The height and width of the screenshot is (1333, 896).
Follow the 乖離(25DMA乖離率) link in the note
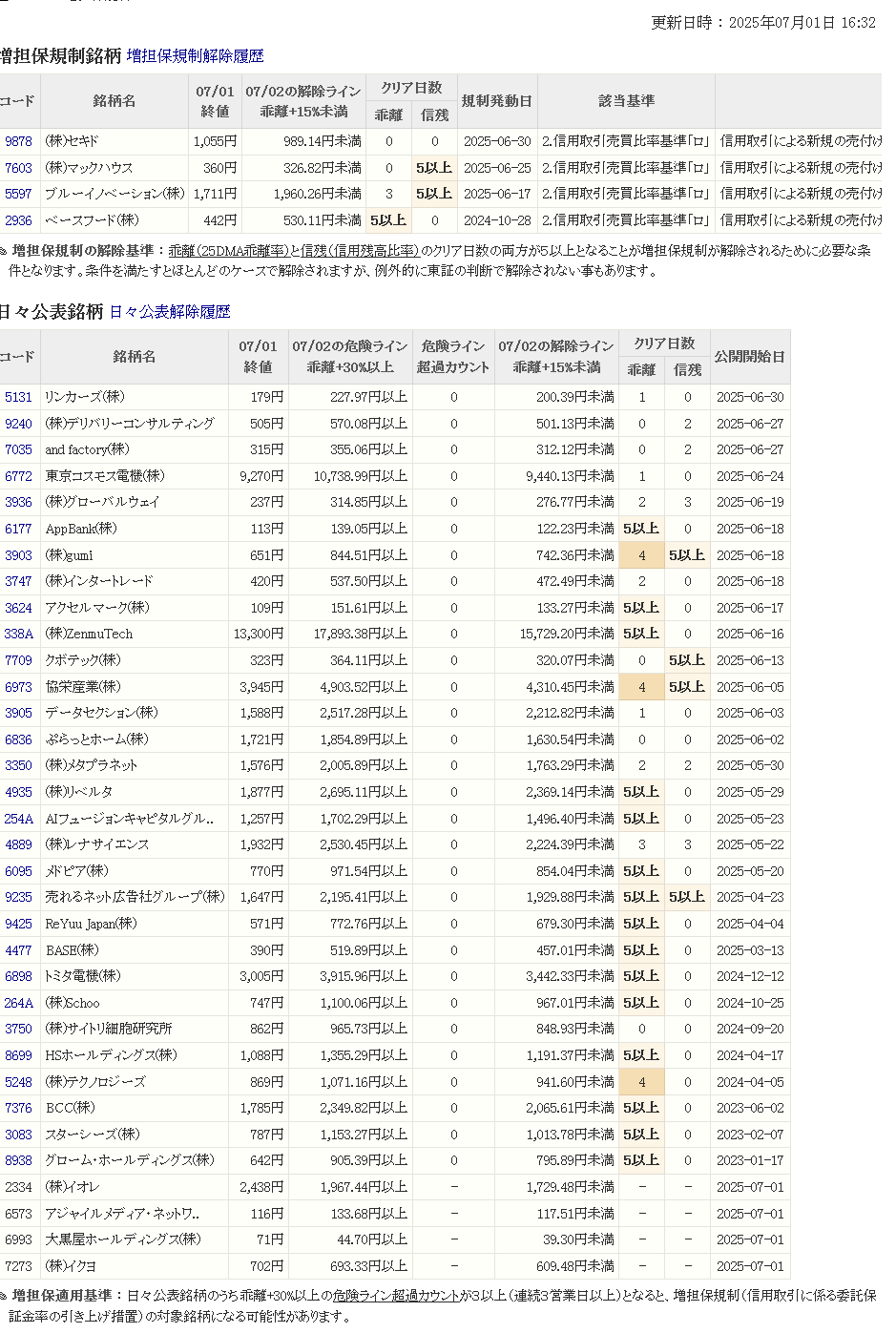[x=228, y=251]
